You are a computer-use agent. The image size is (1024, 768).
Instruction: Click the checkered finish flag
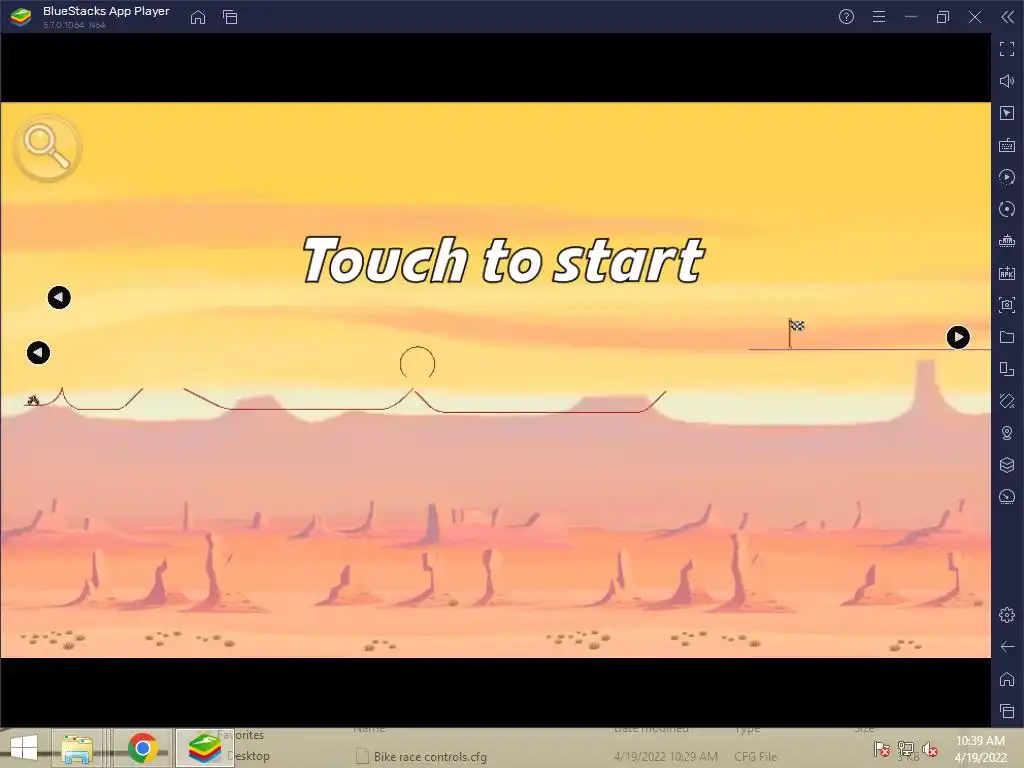[x=795, y=332]
